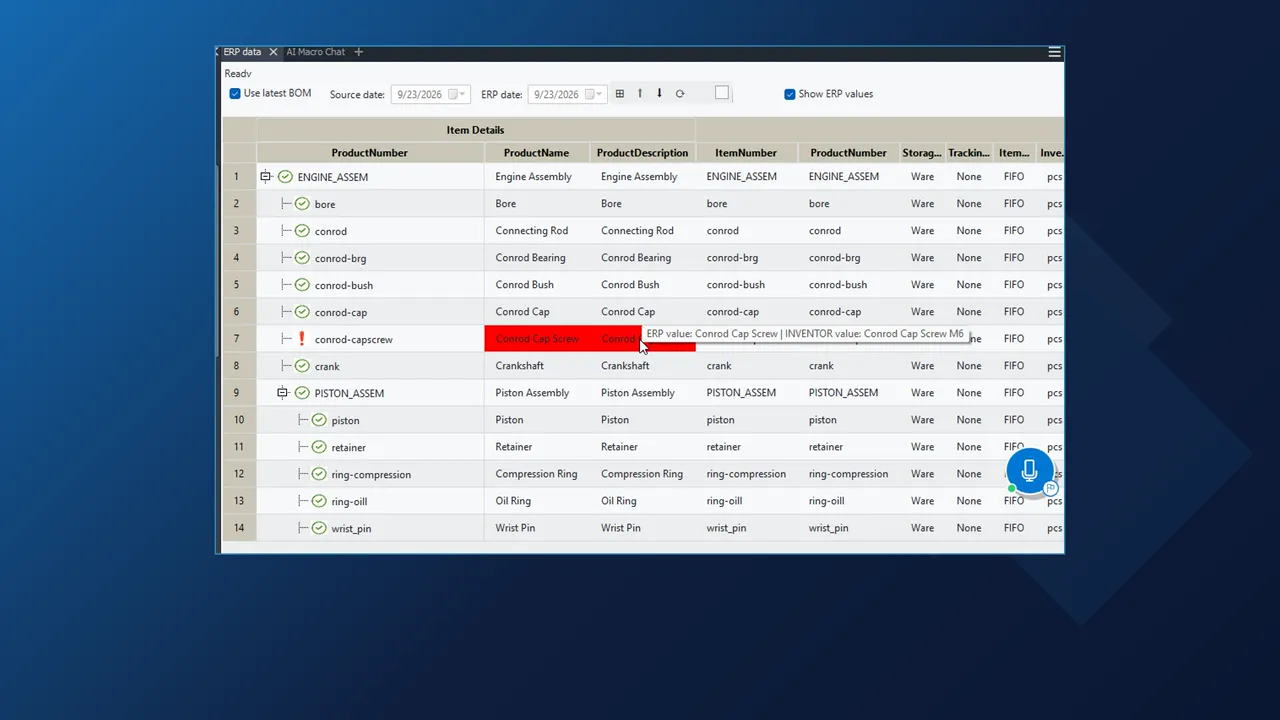The width and height of the screenshot is (1280, 720).
Task: Click the green check icon for bore
Action: point(302,204)
